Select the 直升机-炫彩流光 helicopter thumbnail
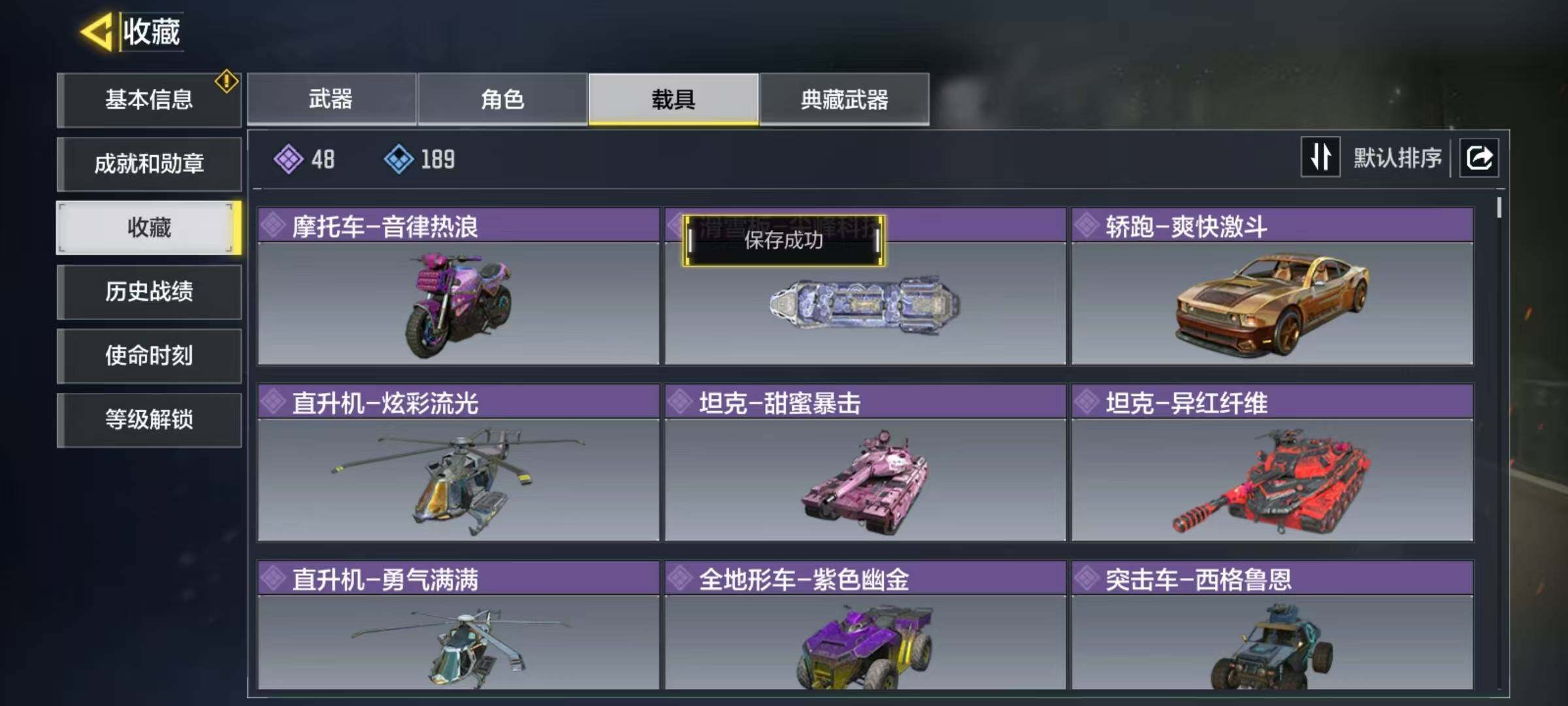The image size is (1568, 706). click(458, 480)
